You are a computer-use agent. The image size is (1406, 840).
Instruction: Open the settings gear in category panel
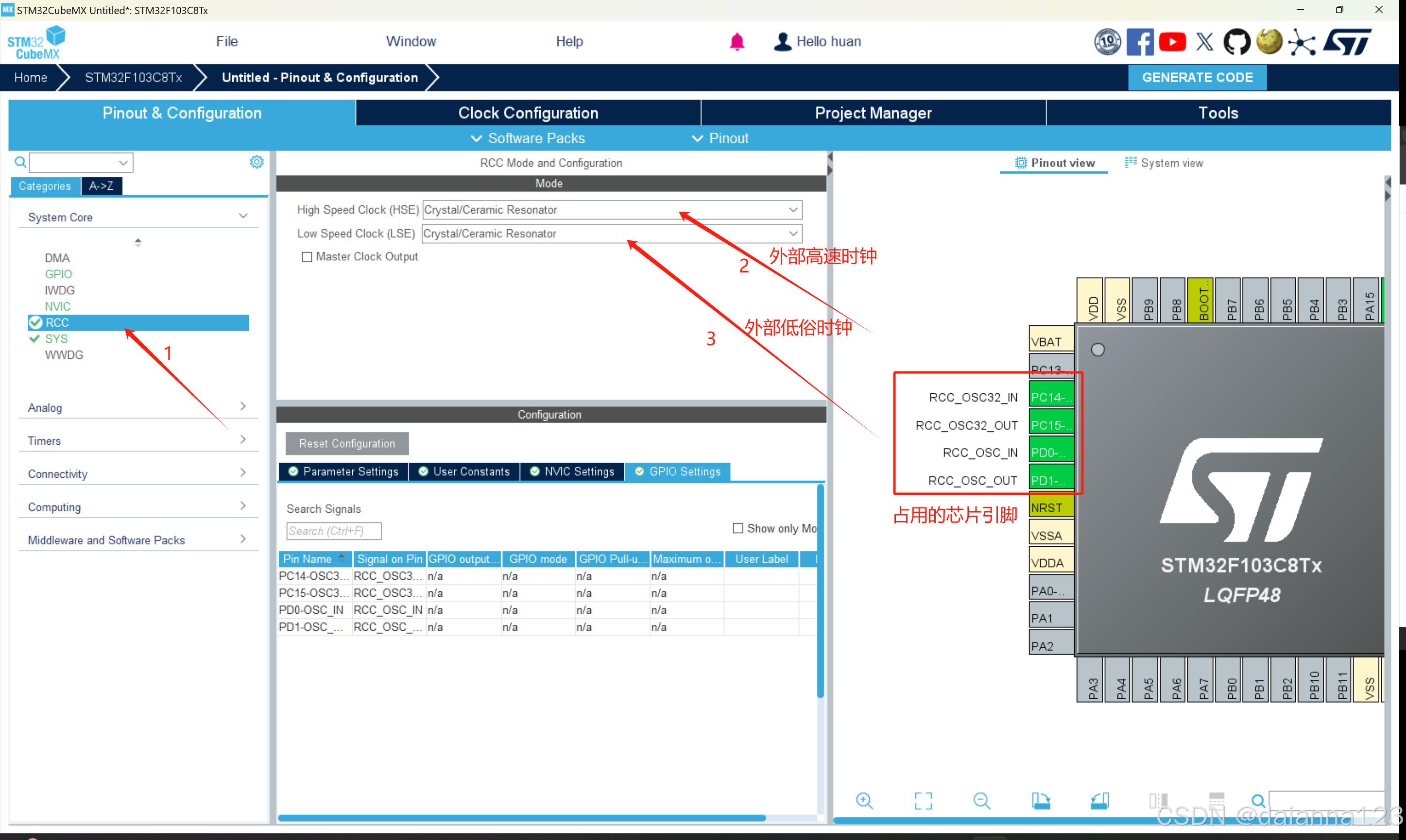(x=257, y=163)
